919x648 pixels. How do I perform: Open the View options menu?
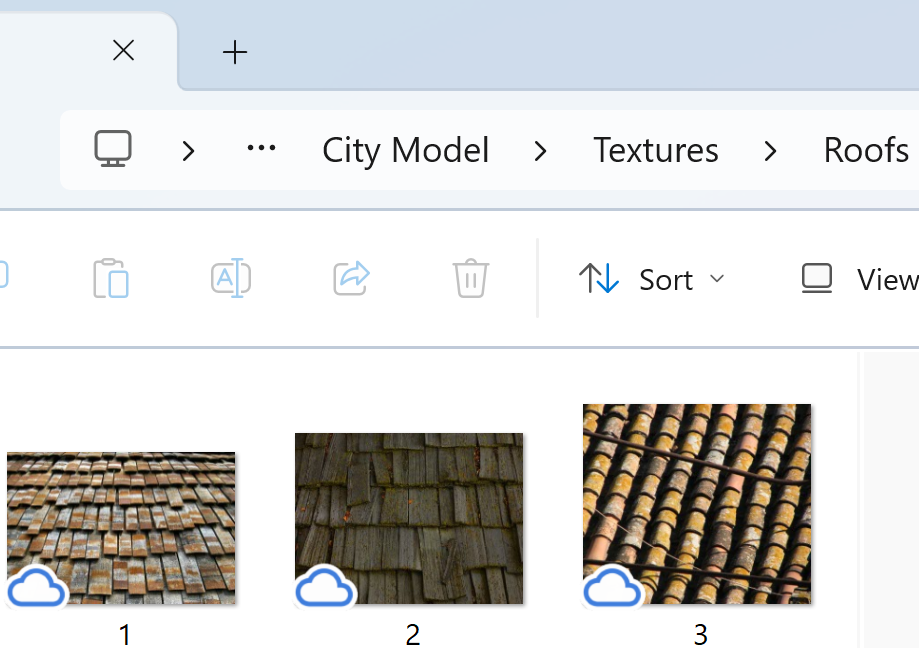click(859, 279)
